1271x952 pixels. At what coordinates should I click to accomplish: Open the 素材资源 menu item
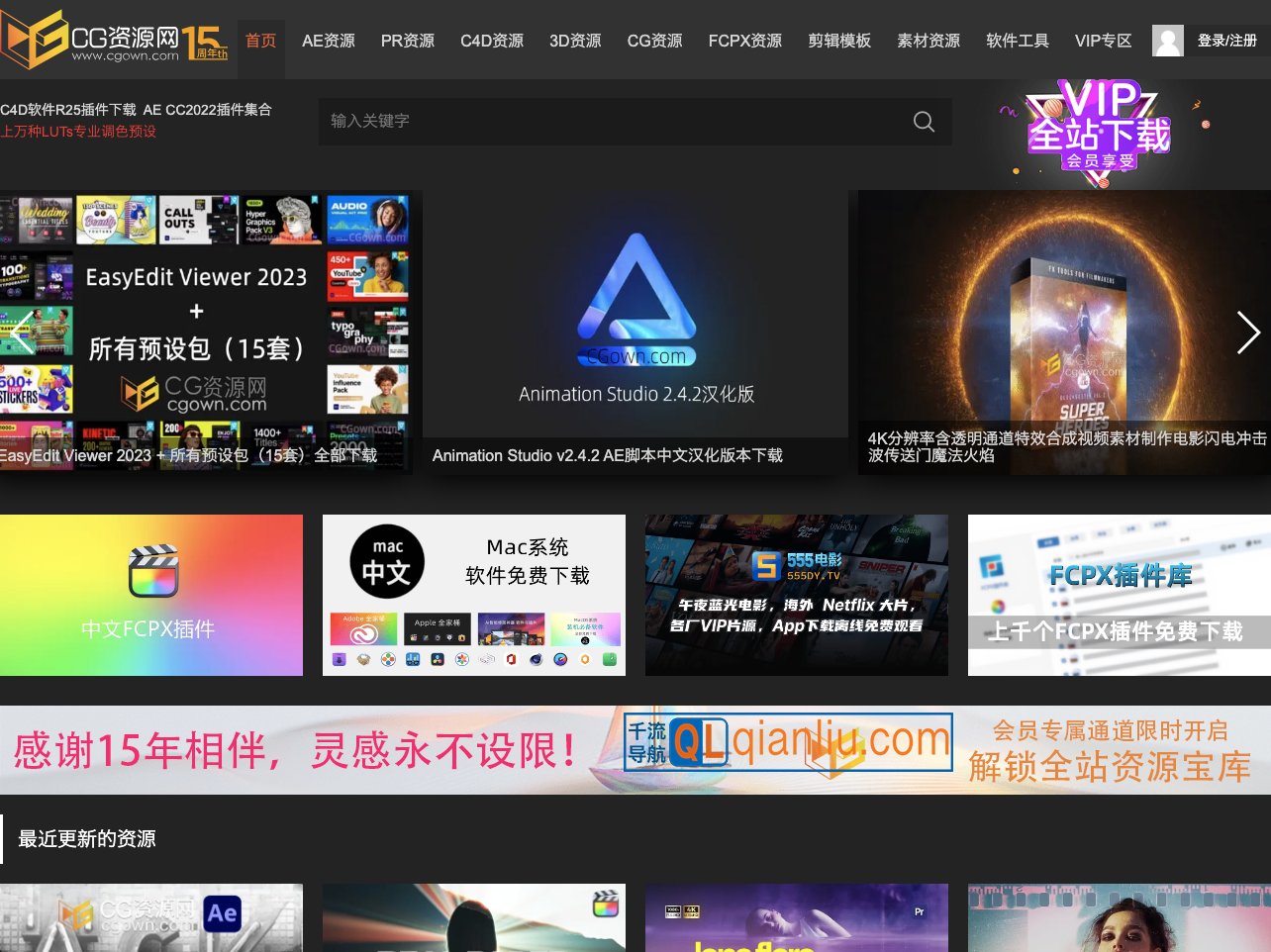[928, 41]
